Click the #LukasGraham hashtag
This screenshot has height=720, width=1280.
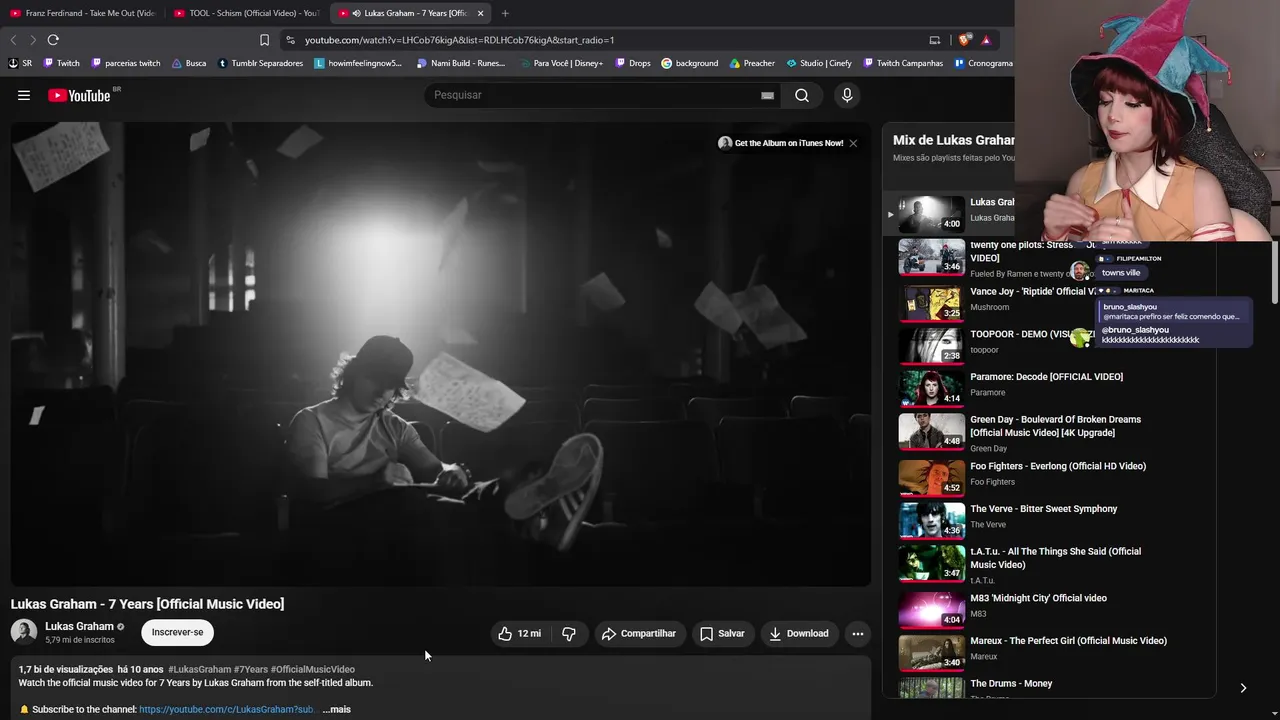coord(200,669)
